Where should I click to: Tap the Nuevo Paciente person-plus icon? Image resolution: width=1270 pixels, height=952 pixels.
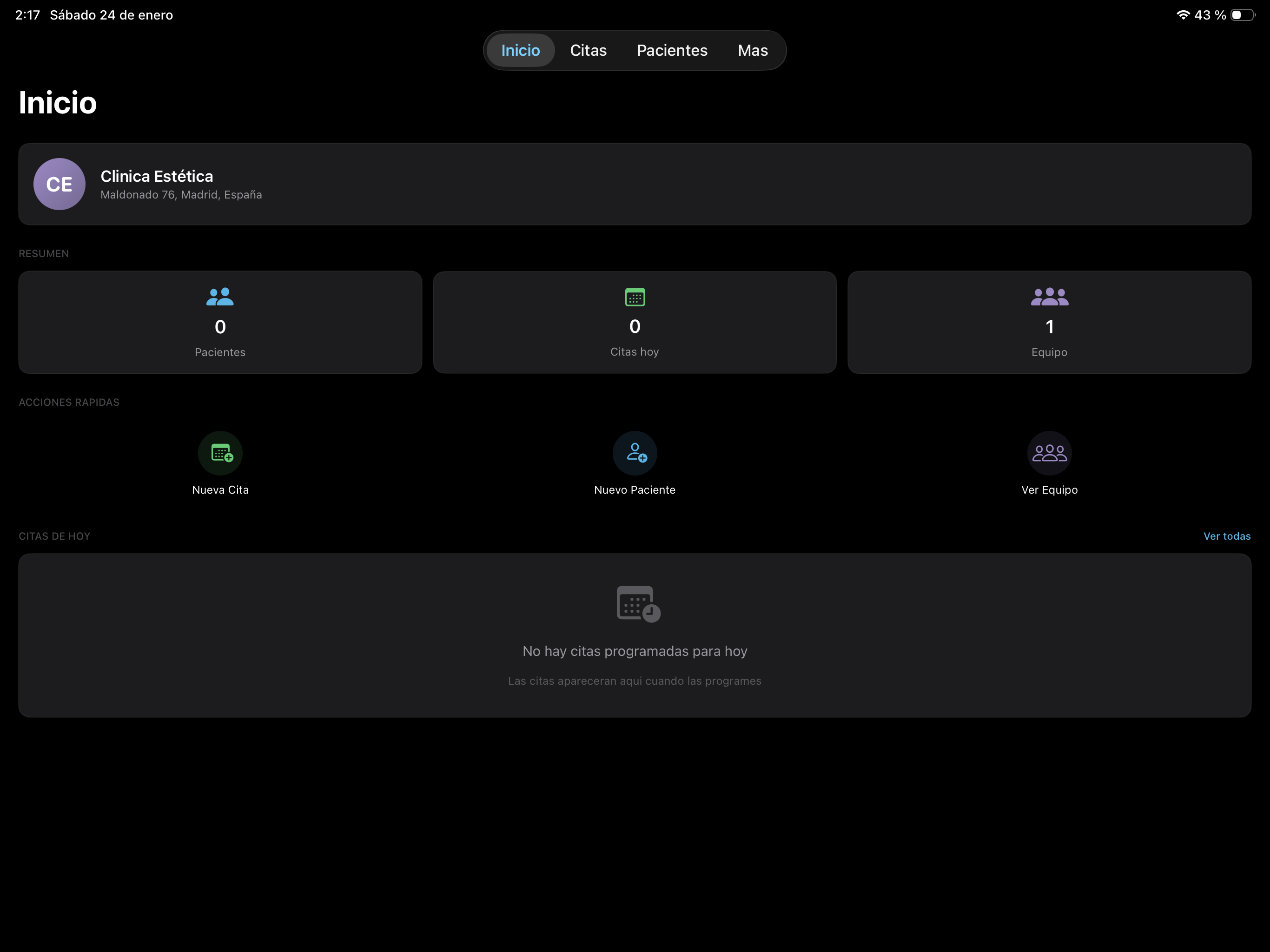(635, 453)
